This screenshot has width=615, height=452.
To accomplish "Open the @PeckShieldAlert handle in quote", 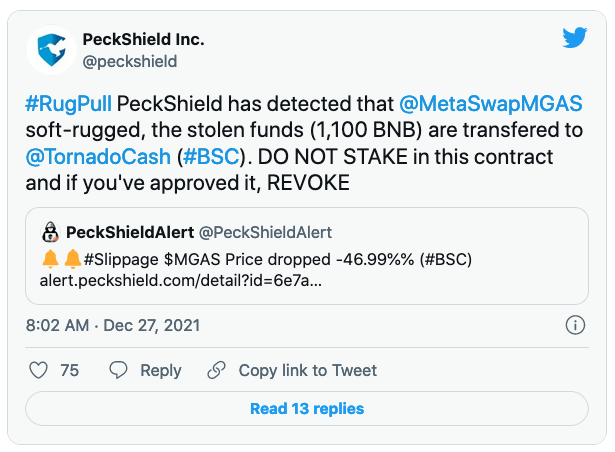I will pyautogui.click(x=265, y=232).
